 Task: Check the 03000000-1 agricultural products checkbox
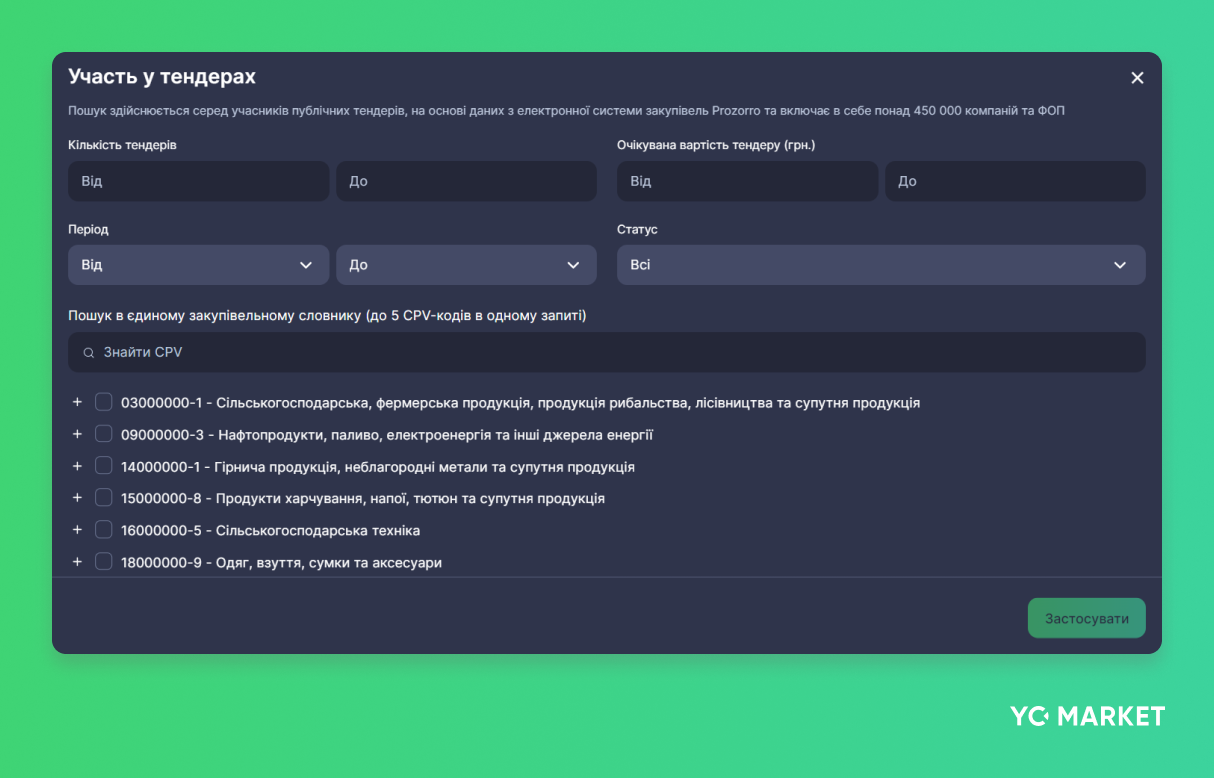104,402
